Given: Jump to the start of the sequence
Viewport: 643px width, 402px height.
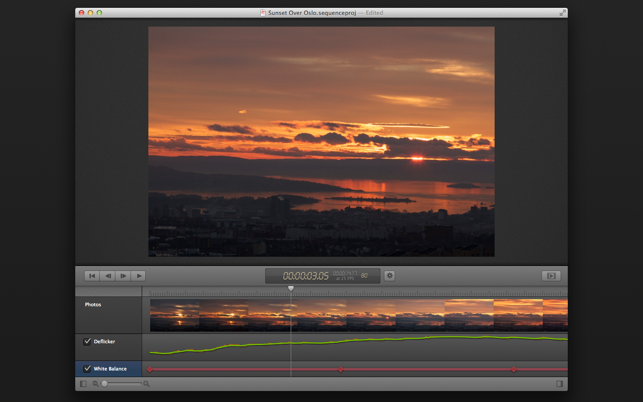Looking at the screenshot, I should click(x=92, y=276).
